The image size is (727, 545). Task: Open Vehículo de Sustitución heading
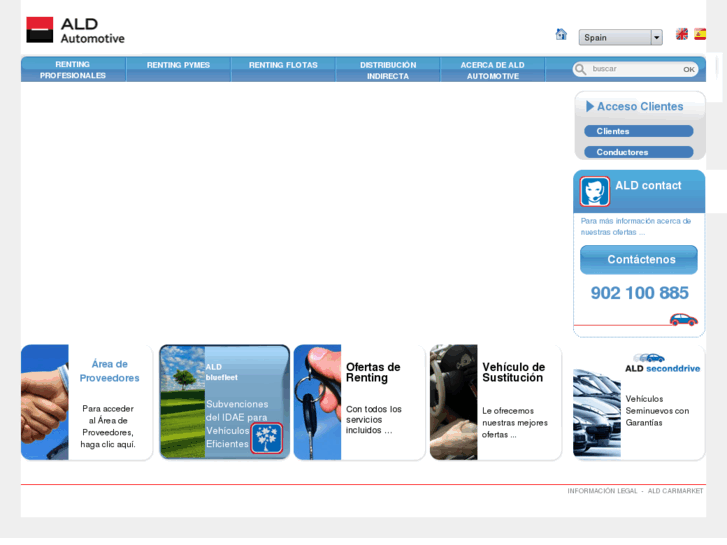(x=514, y=372)
